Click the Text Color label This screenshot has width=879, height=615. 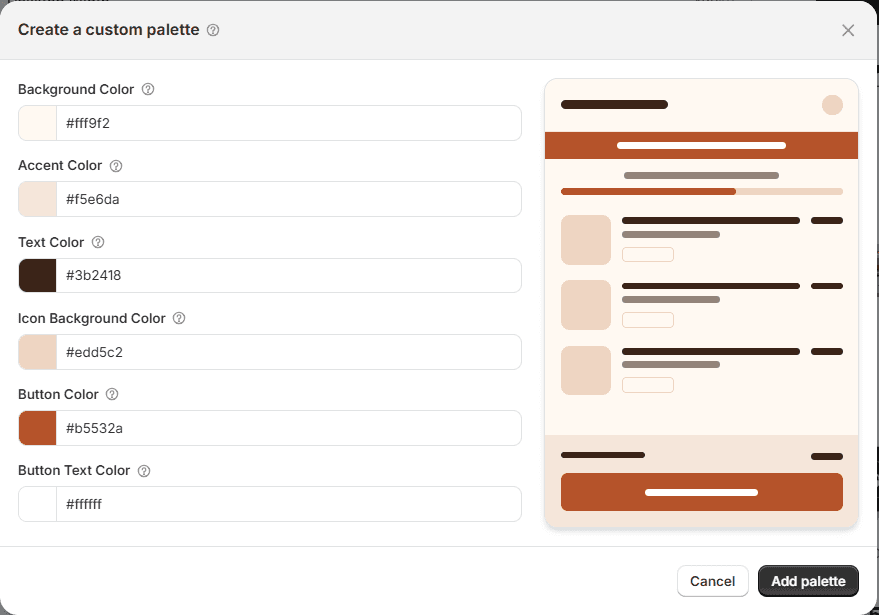(51, 242)
